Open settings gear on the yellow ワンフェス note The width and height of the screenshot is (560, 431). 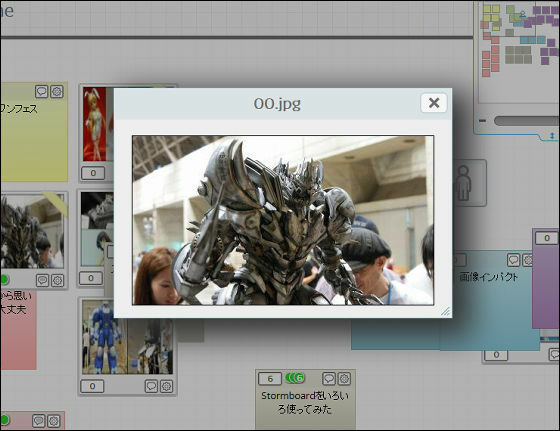(57, 91)
